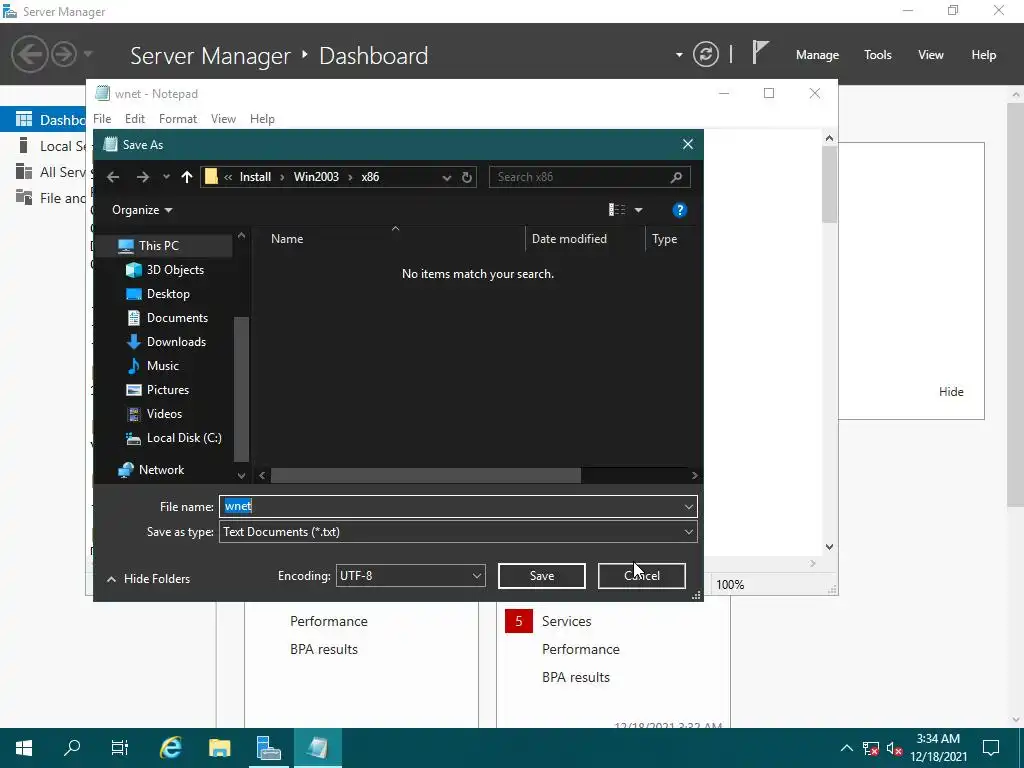This screenshot has height=768, width=1024.
Task: Open Server Manager View menu
Action: click(930, 55)
